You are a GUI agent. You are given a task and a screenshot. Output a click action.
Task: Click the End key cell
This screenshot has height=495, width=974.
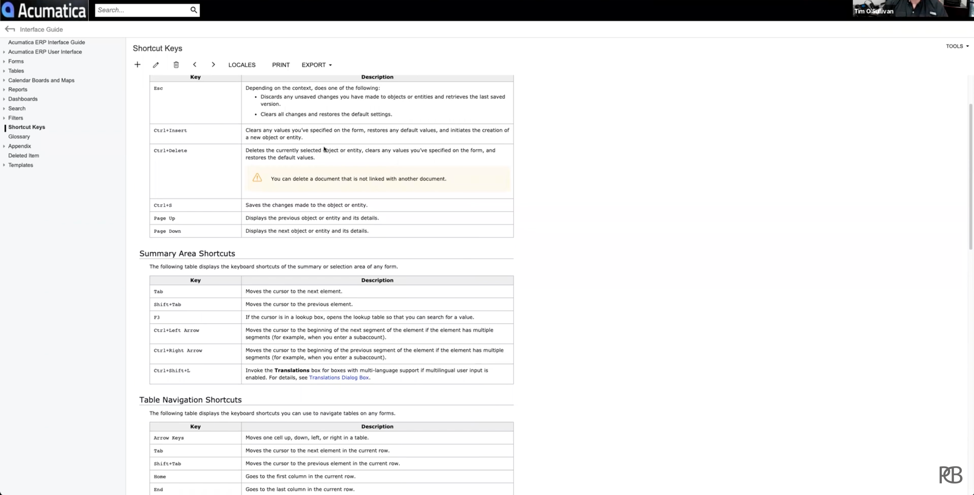(x=195, y=489)
